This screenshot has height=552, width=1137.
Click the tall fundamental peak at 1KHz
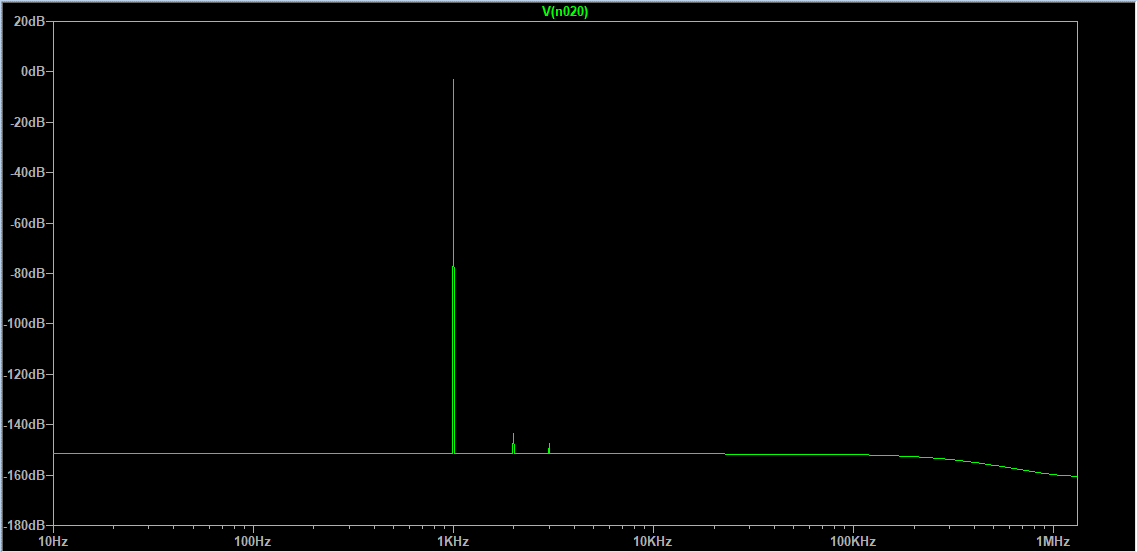pos(453,266)
